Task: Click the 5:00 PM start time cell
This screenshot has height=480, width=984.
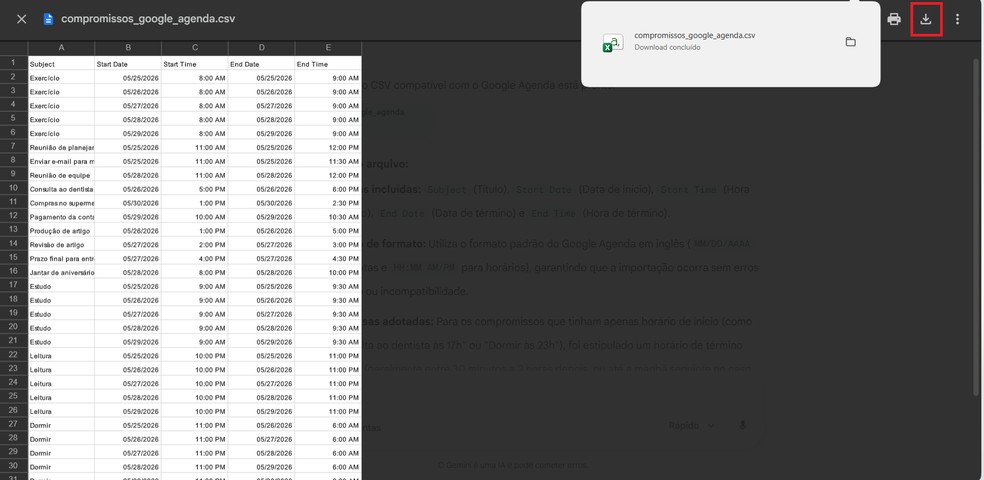Action: (x=195, y=189)
